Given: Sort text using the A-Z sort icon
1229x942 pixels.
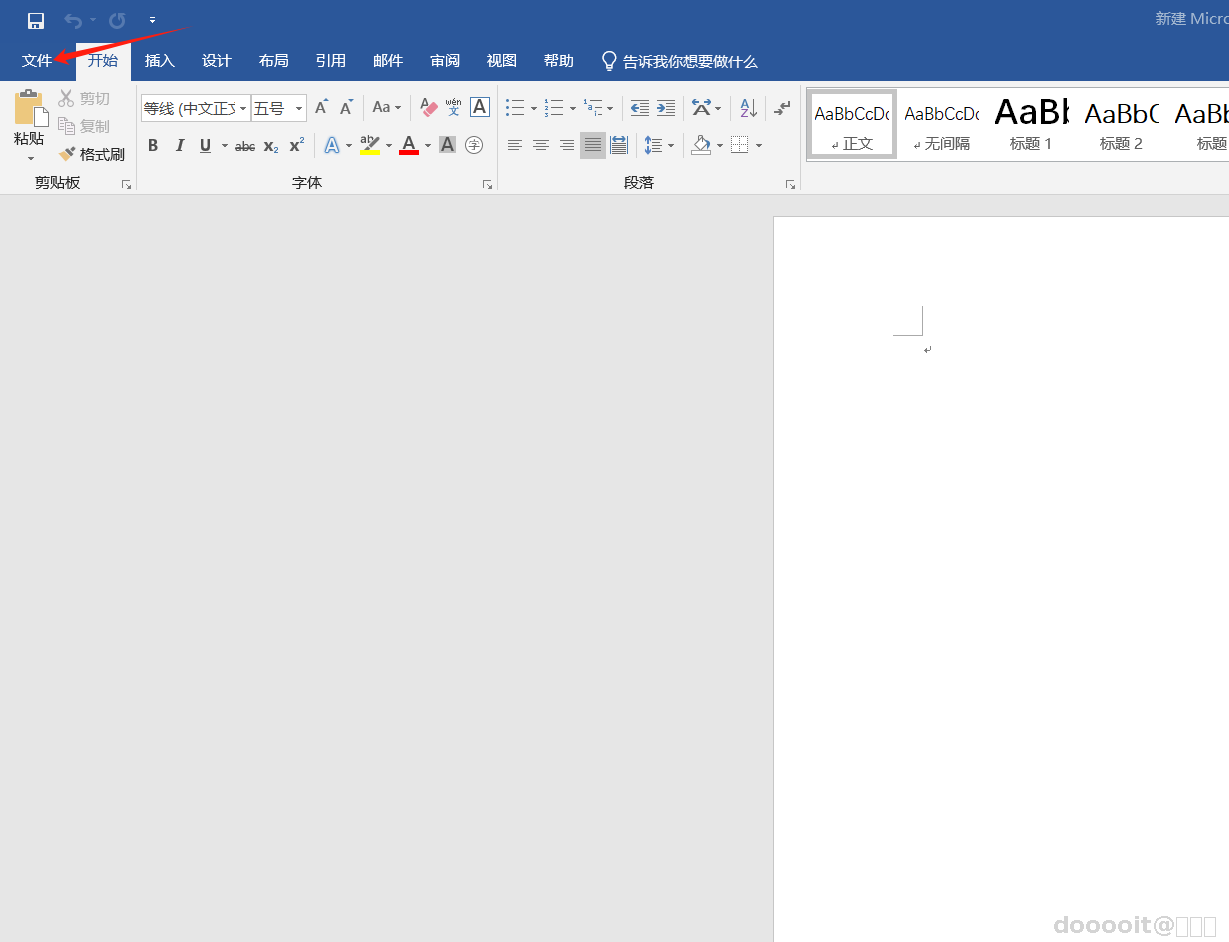Looking at the screenshot, I should click(748, 107).
